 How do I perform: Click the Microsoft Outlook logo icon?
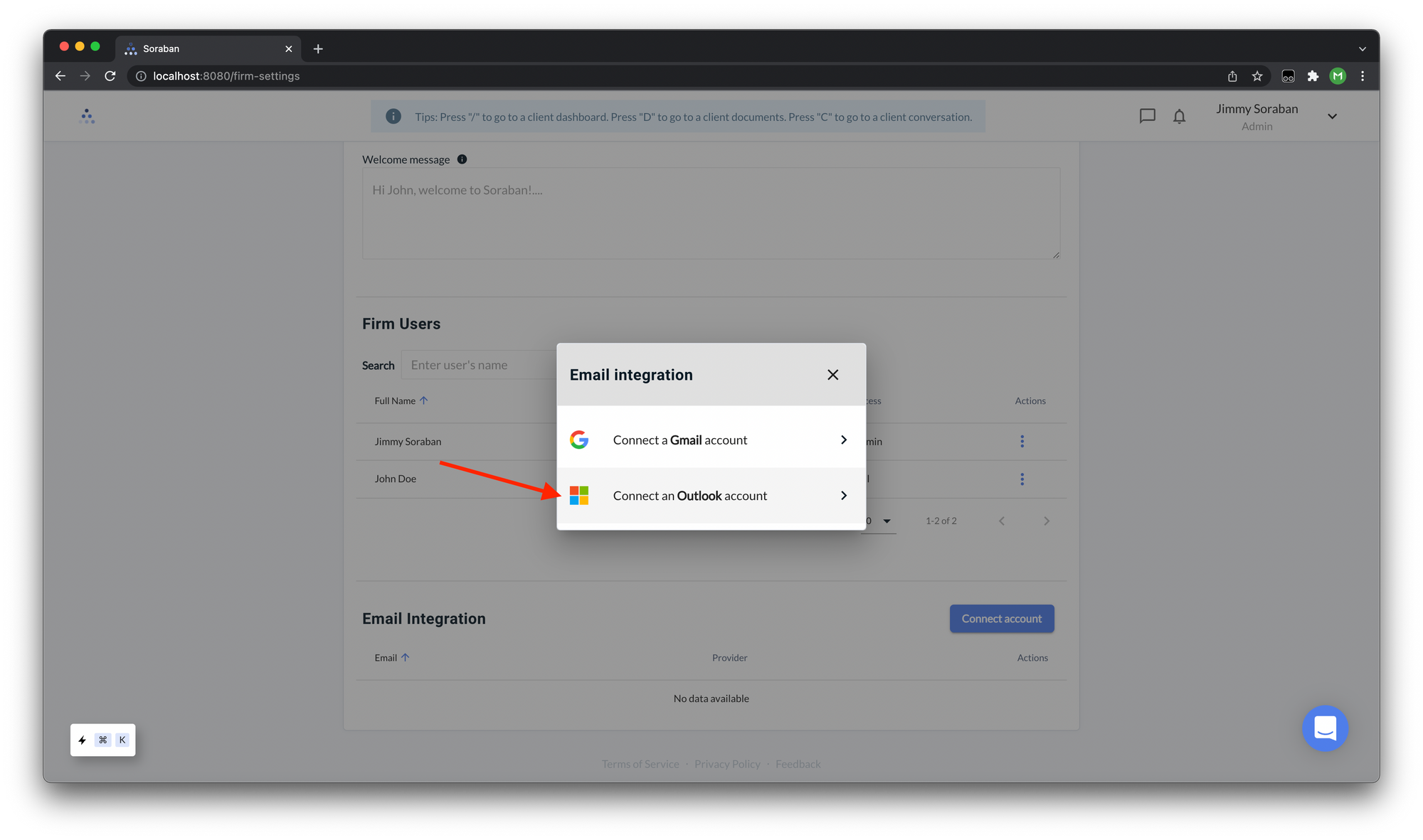[x=579, y=496]
